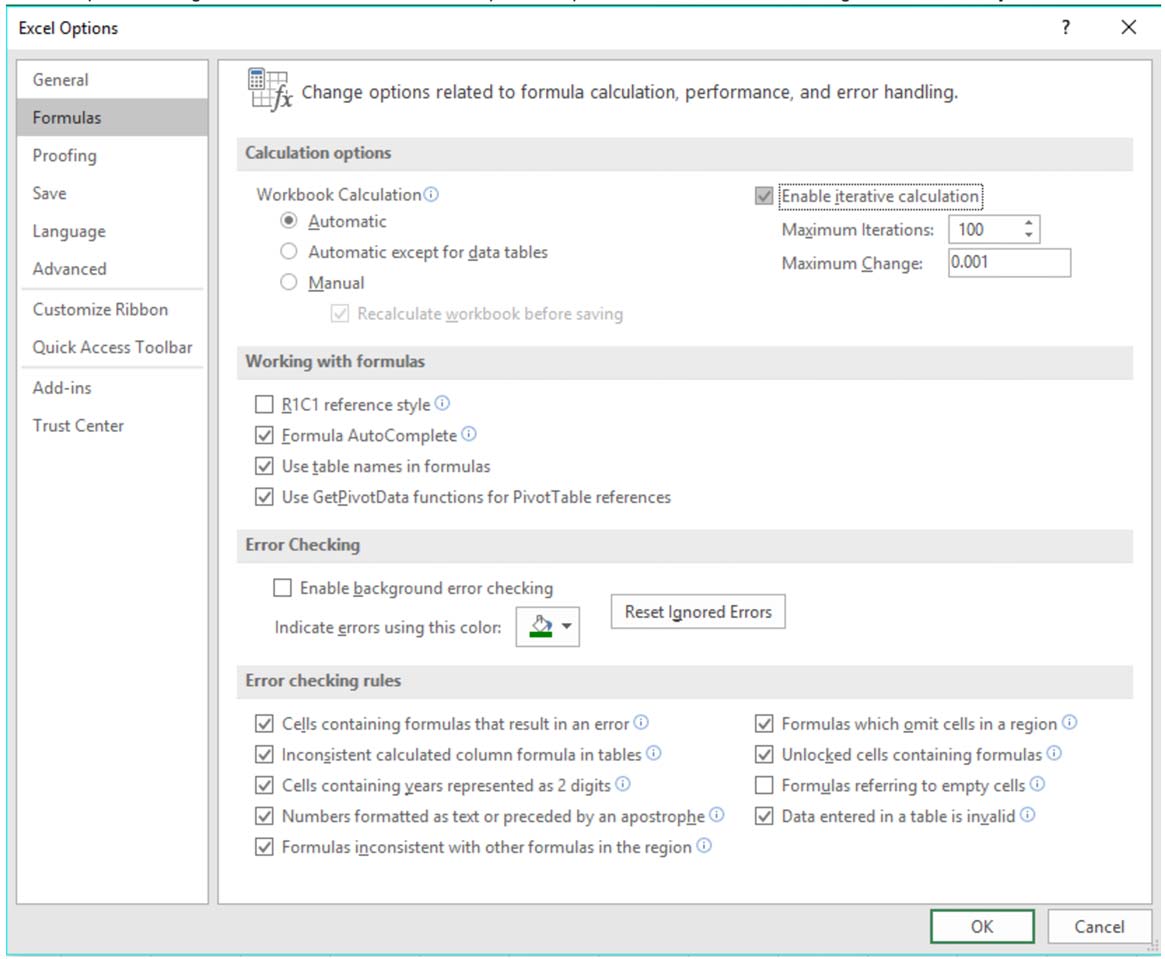Image resolution: width=1165 pixels, height=959 pixels.
Task: Click info icon for years represented as 2 digits
Action: pyautogui.click(x=623, y=784)
